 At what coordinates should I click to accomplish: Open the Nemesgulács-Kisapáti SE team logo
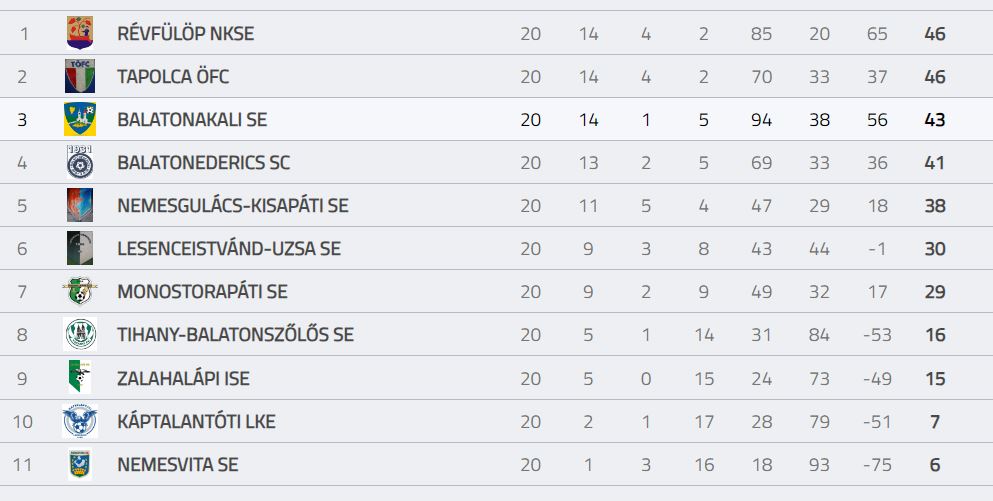(x=80, y=205)
